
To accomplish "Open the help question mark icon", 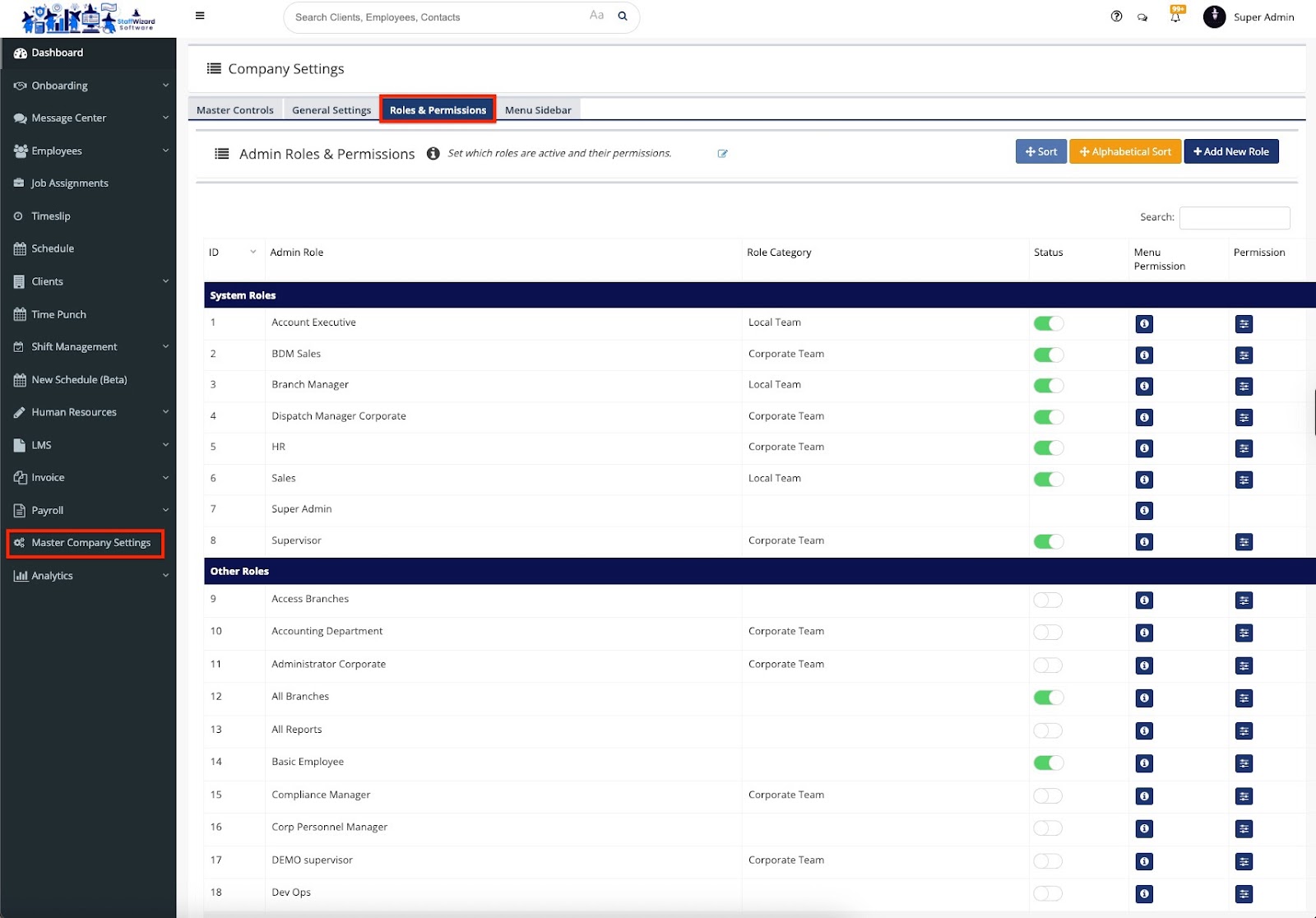I will tap(1116, 16).
